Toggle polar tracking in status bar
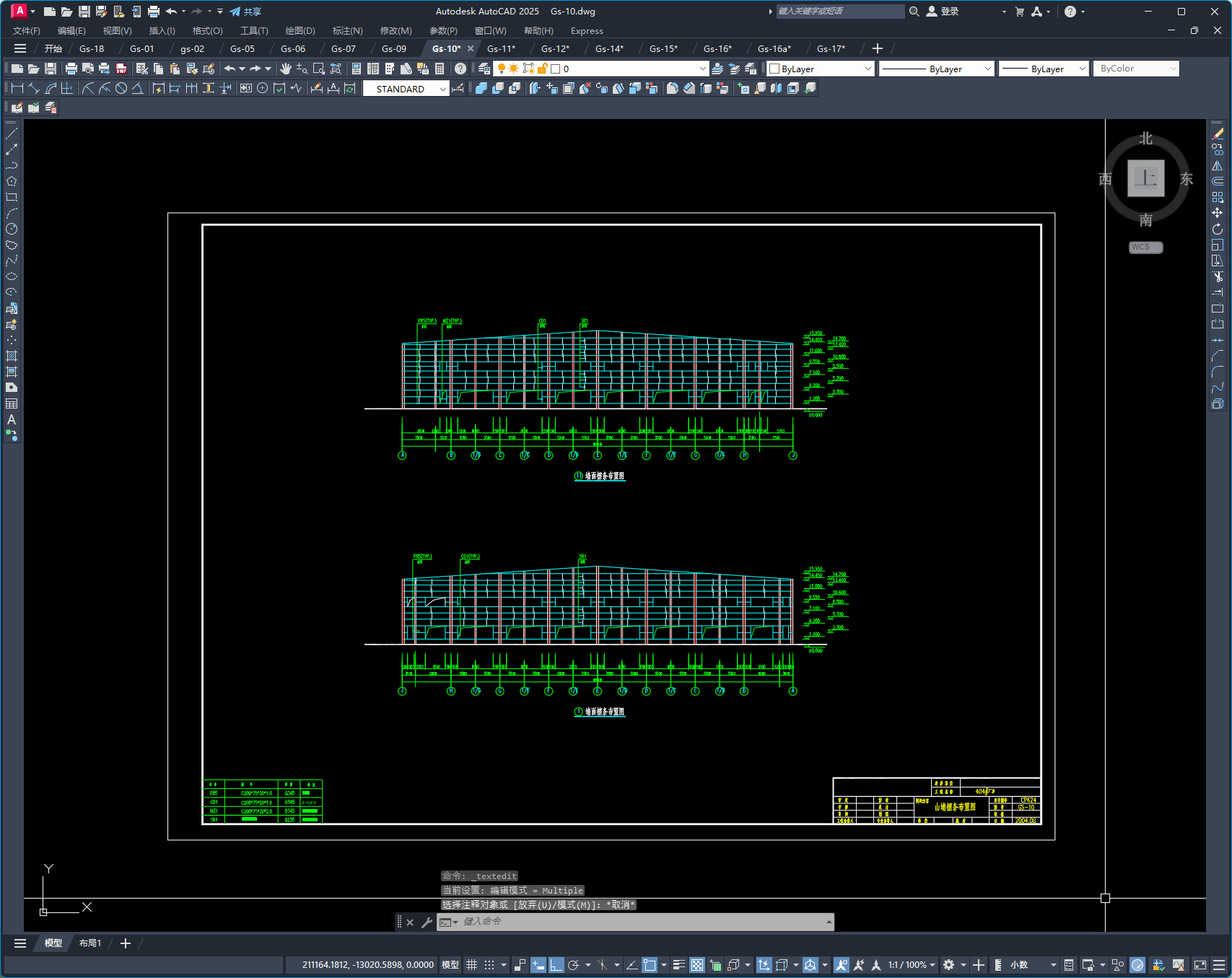This screenshot has width=1232, height=978. click(575, 965)
